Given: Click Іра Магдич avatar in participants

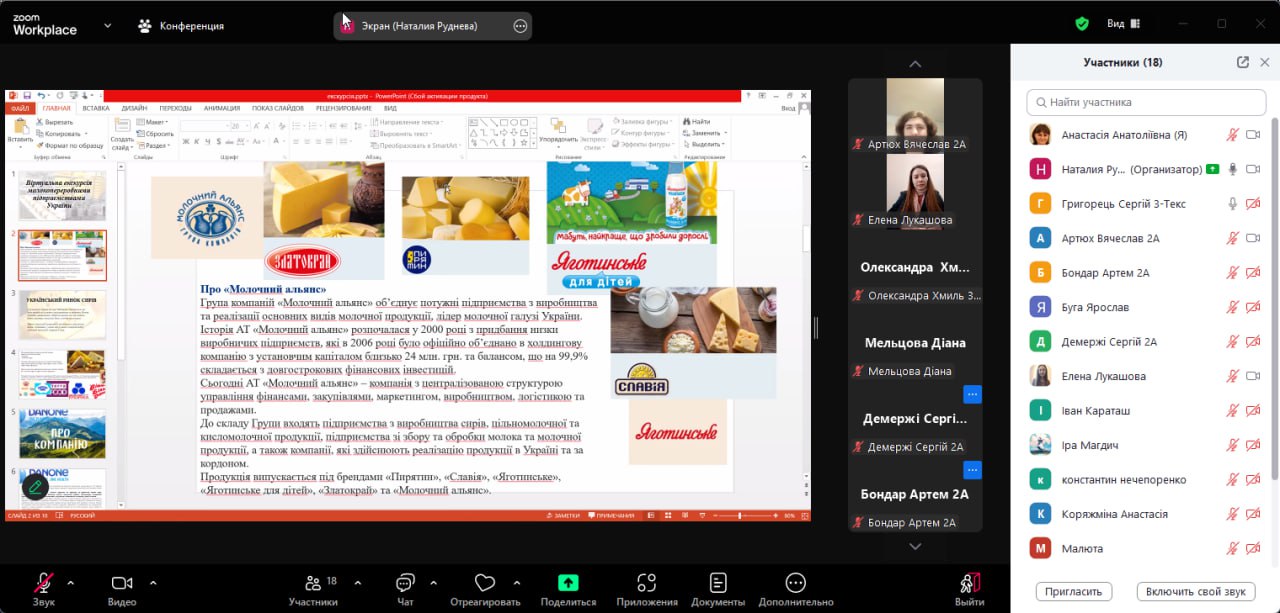Looking at the screenshot, I should tap(1041, 445).
